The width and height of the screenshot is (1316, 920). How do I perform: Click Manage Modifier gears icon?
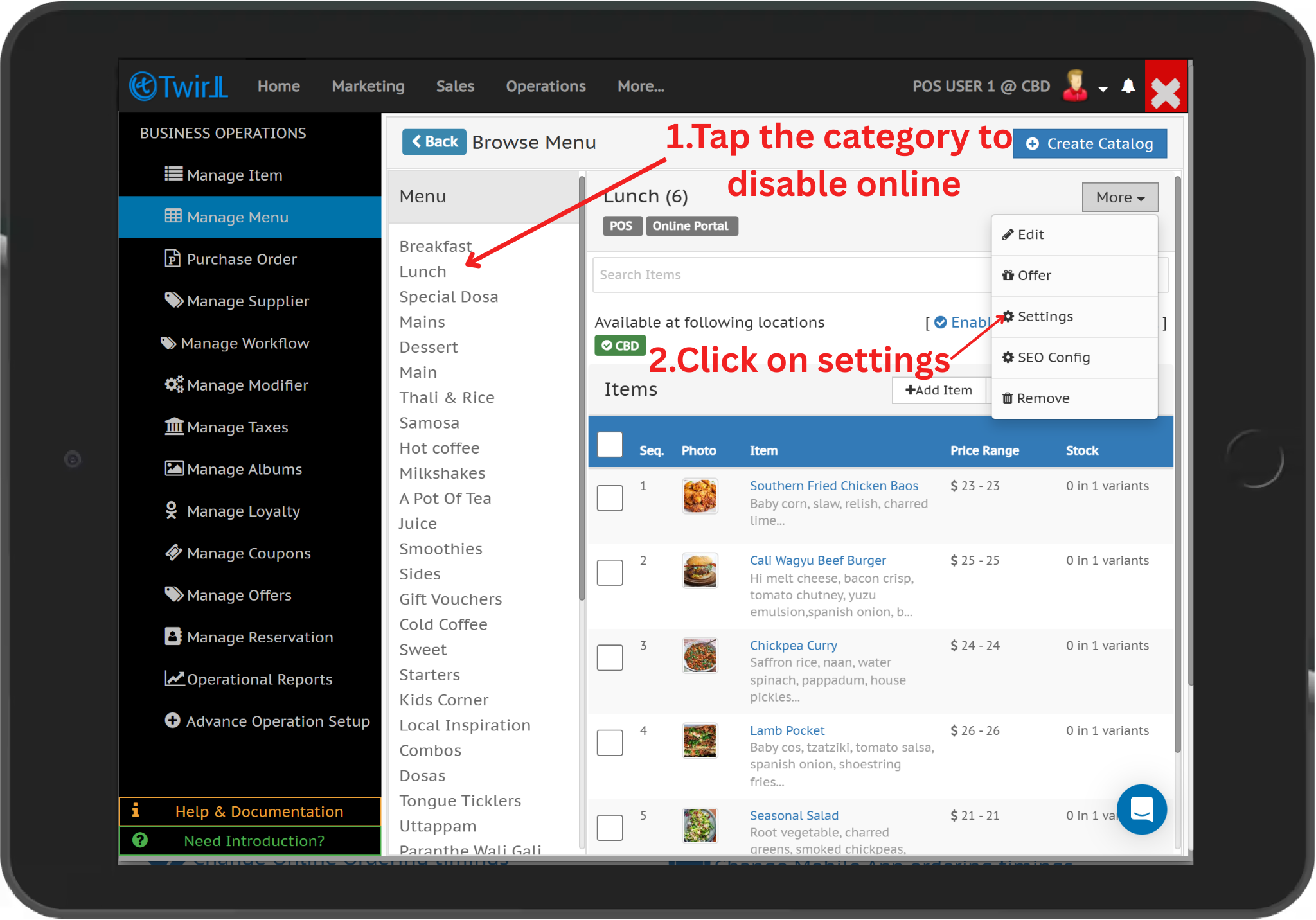[173, 384]
